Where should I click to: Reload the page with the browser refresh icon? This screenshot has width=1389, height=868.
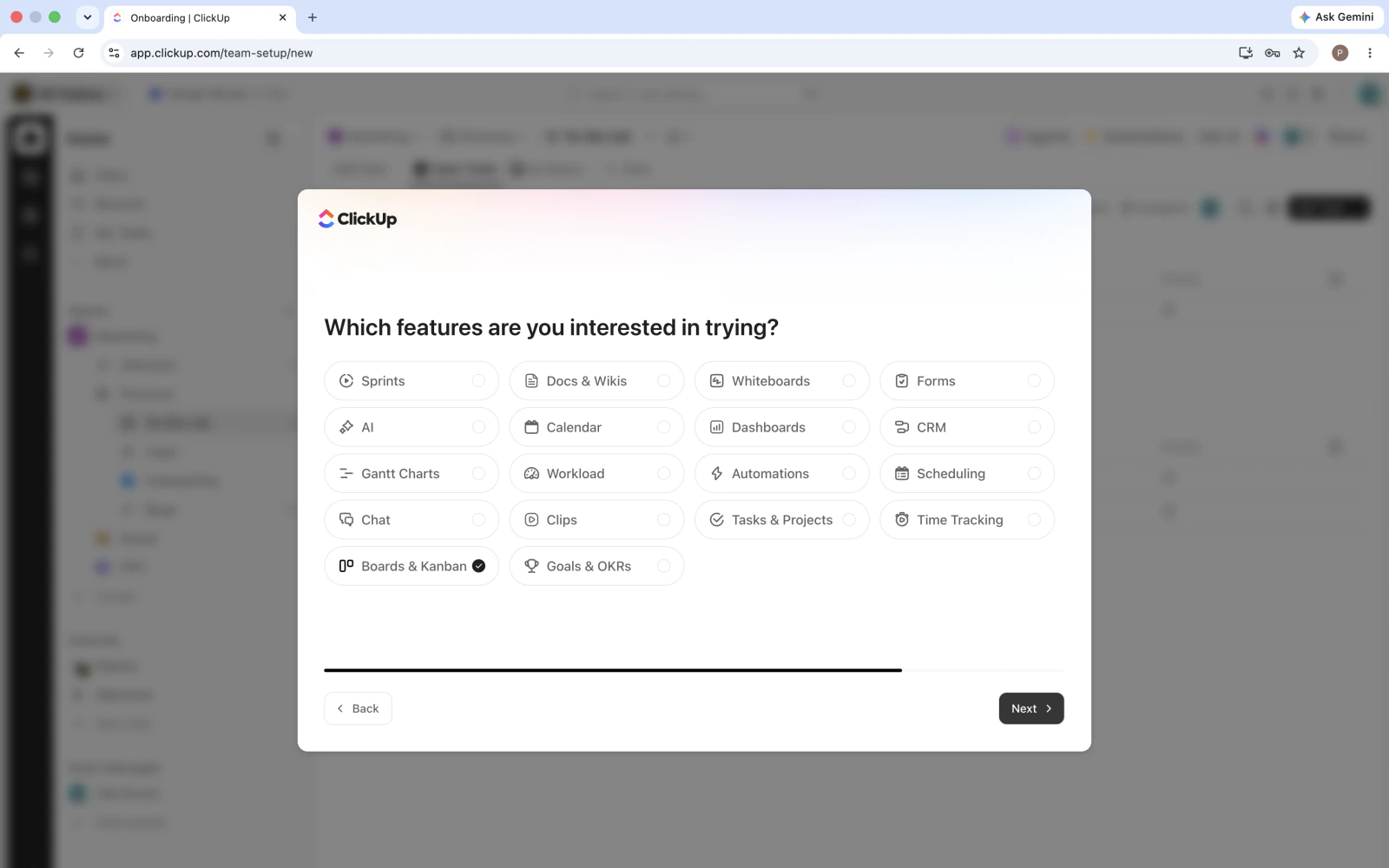point(78,53)
